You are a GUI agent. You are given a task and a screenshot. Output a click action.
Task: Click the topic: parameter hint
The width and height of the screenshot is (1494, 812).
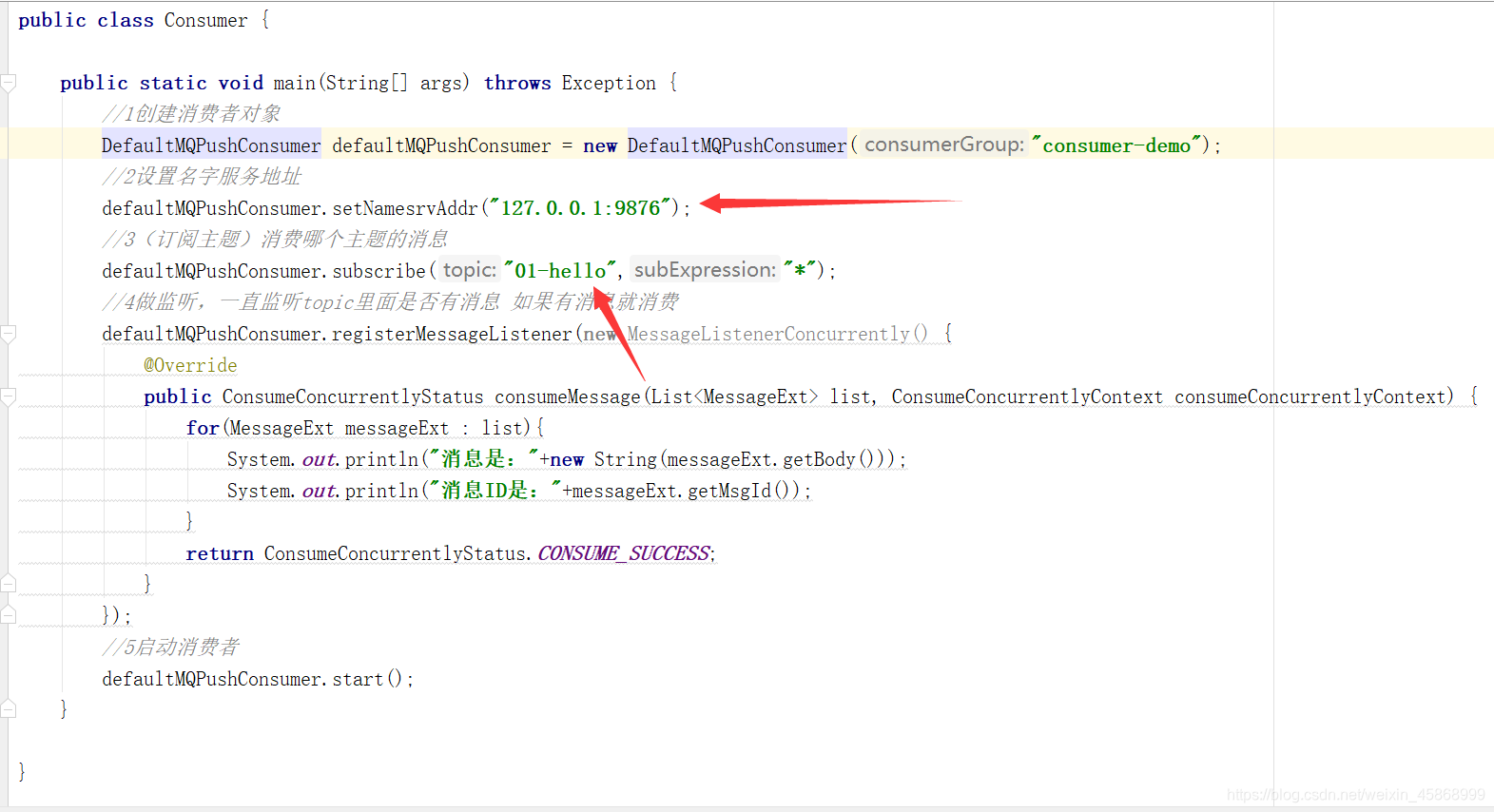pyautogui.click(x=470, y=270)
